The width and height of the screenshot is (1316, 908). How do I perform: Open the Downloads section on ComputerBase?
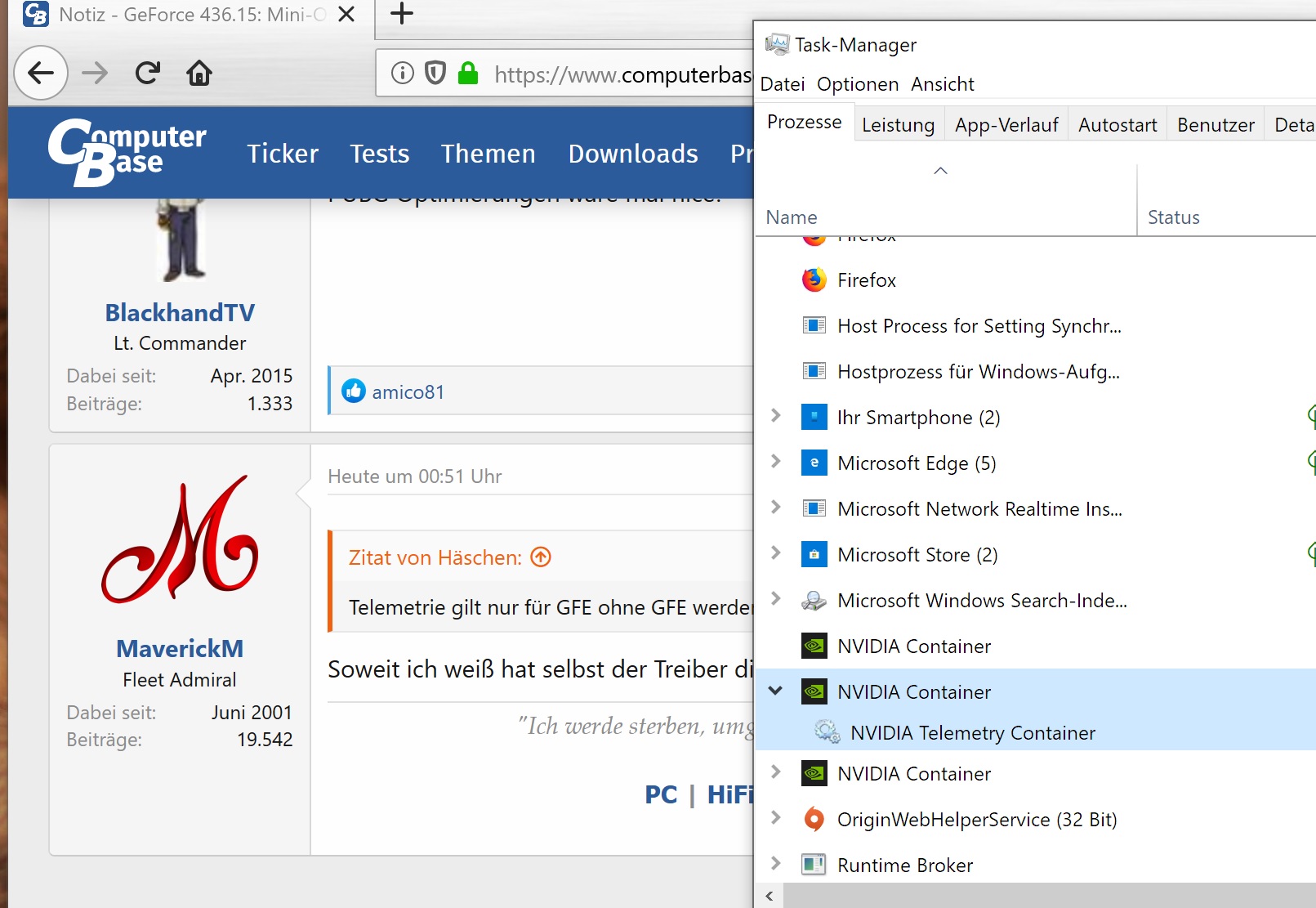(633, 154)
